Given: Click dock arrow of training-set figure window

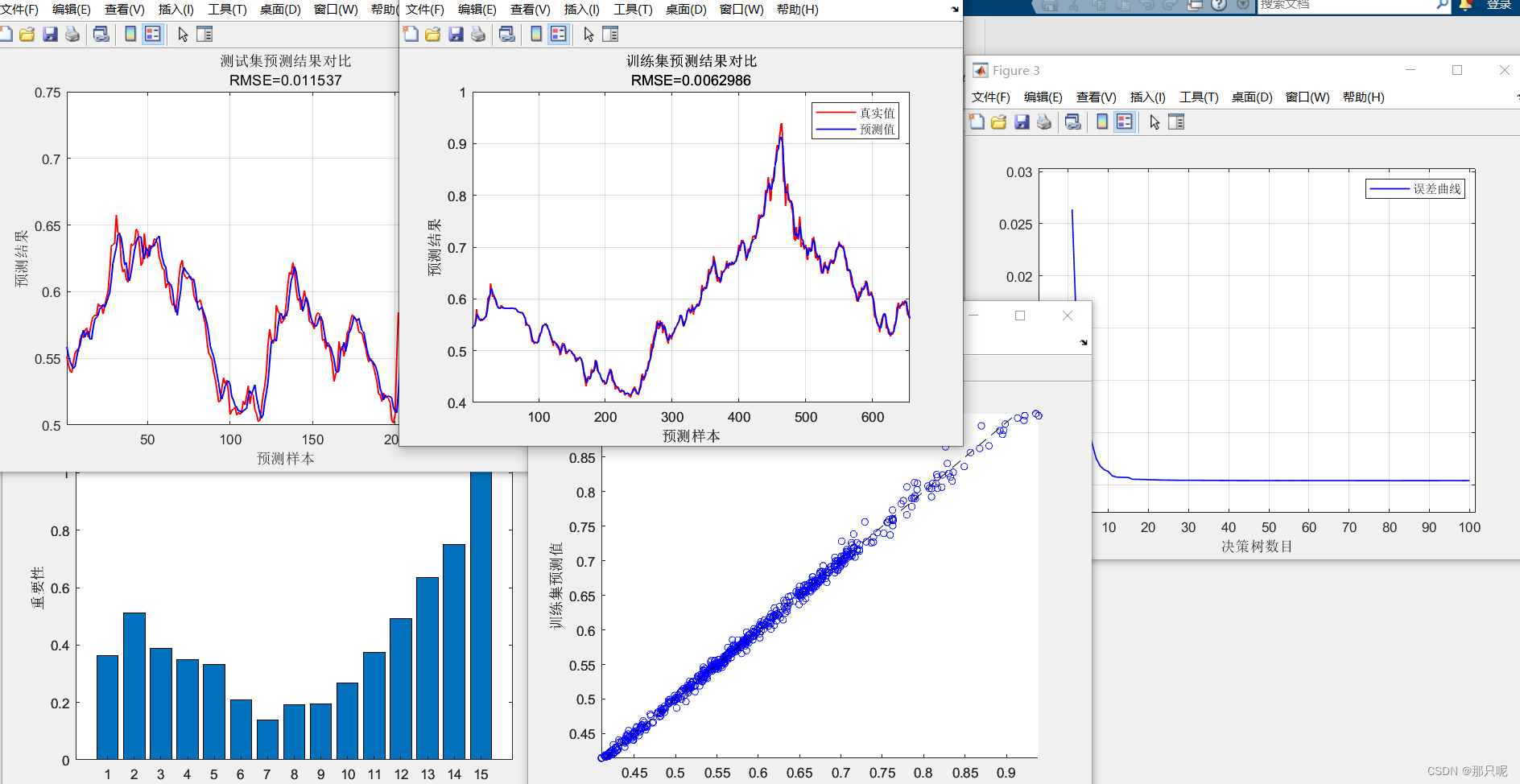Looking at the screenshot, I should (955, 10).
